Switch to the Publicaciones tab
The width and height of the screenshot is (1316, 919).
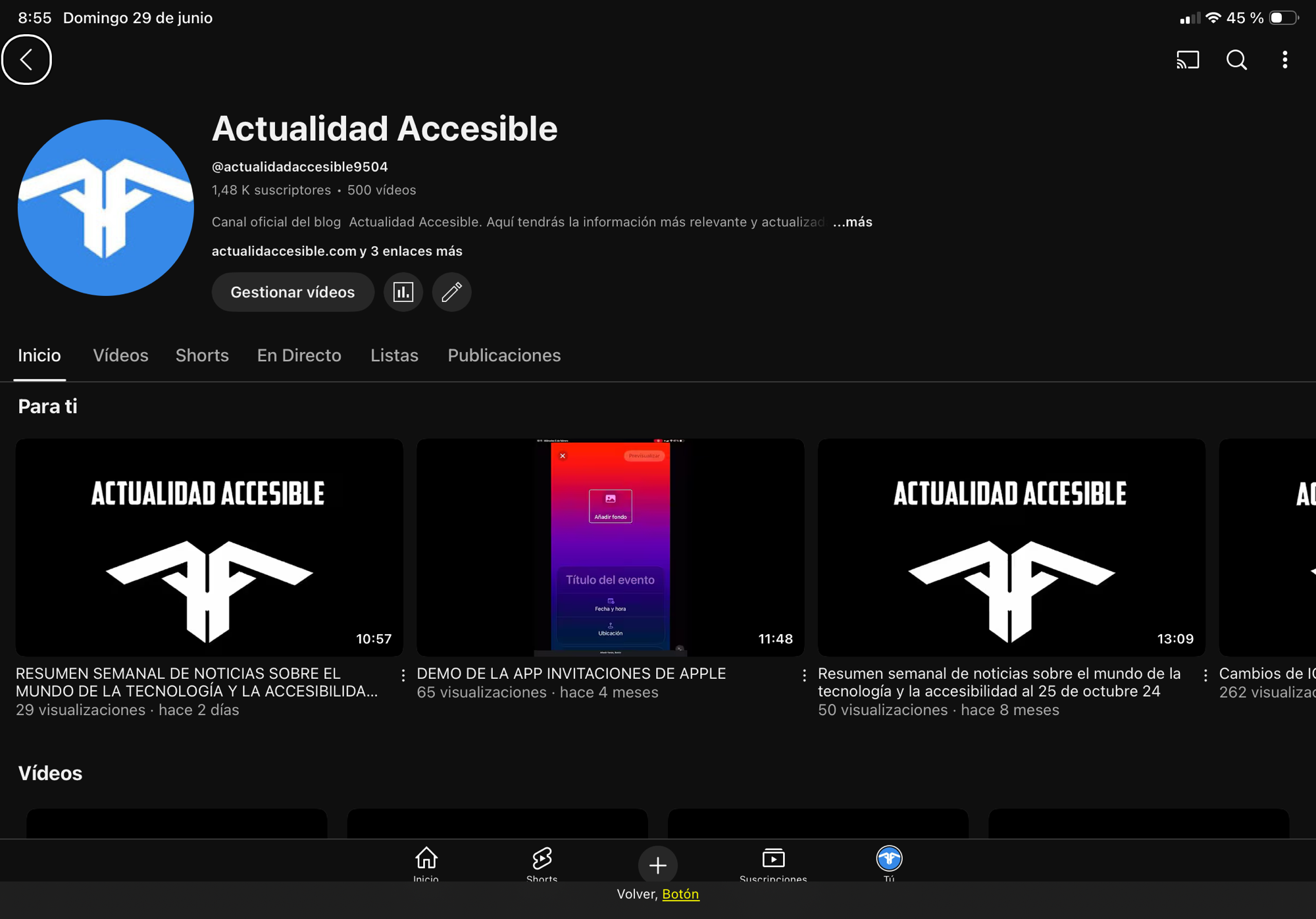pyautogui.click(x=504, y=356)
